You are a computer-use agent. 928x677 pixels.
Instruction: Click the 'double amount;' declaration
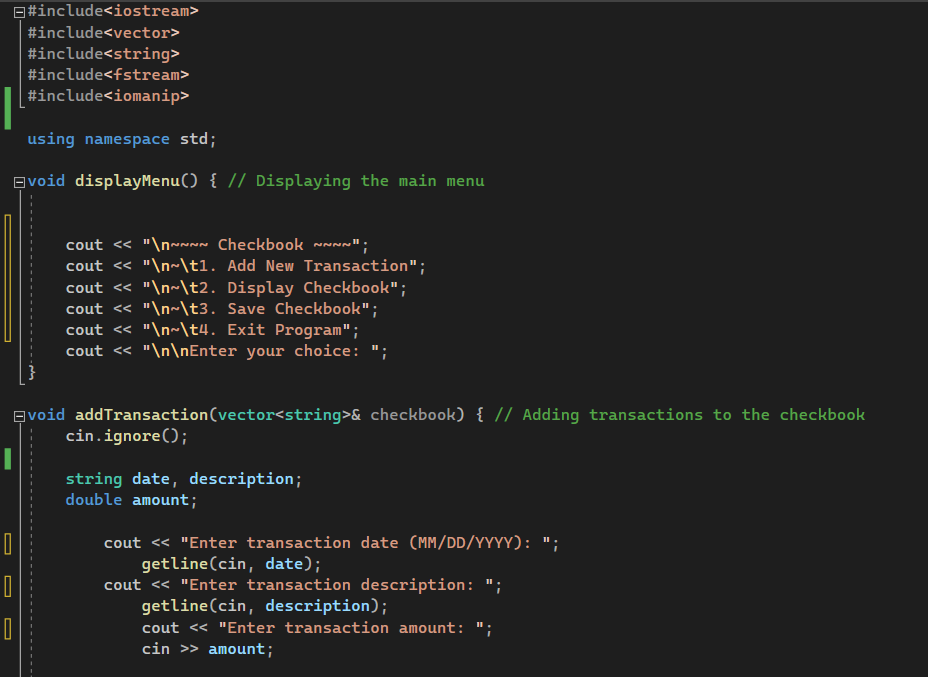pyautogui.click(x=131, y=500)
